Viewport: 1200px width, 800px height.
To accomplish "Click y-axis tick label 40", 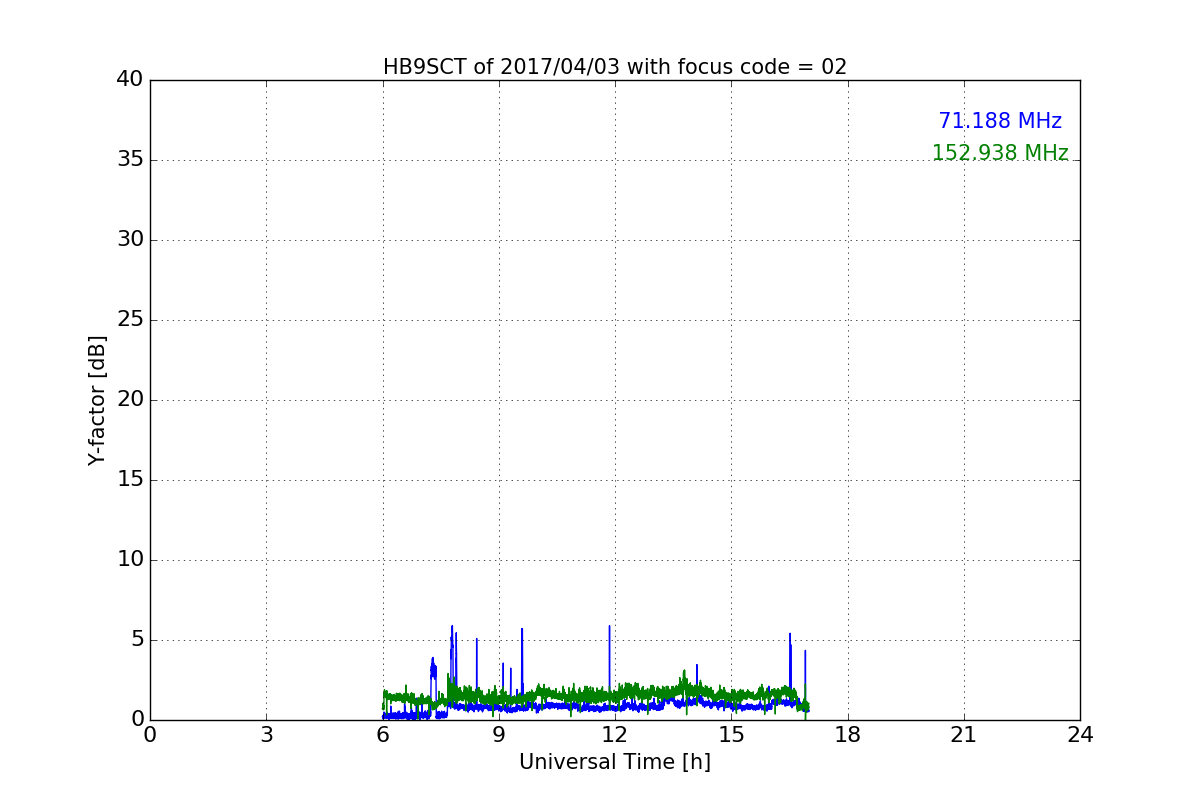I will [x=129, y=80].
